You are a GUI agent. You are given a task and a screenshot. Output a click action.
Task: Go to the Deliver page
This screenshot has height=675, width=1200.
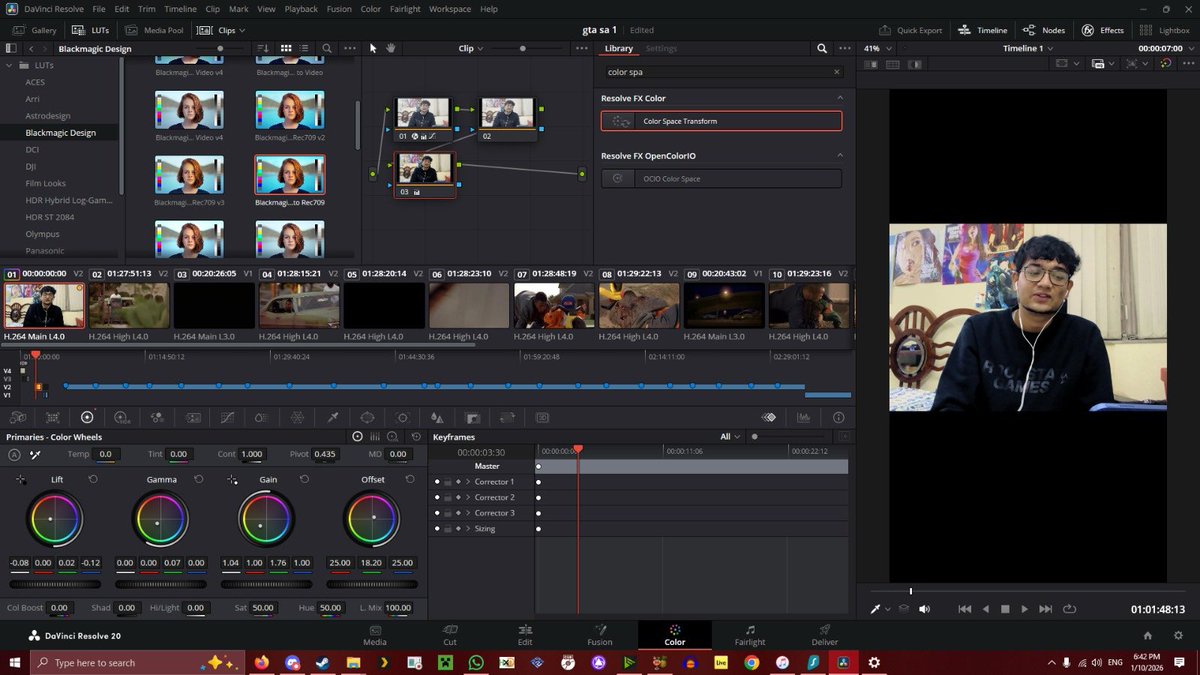[x=825, y=634]
